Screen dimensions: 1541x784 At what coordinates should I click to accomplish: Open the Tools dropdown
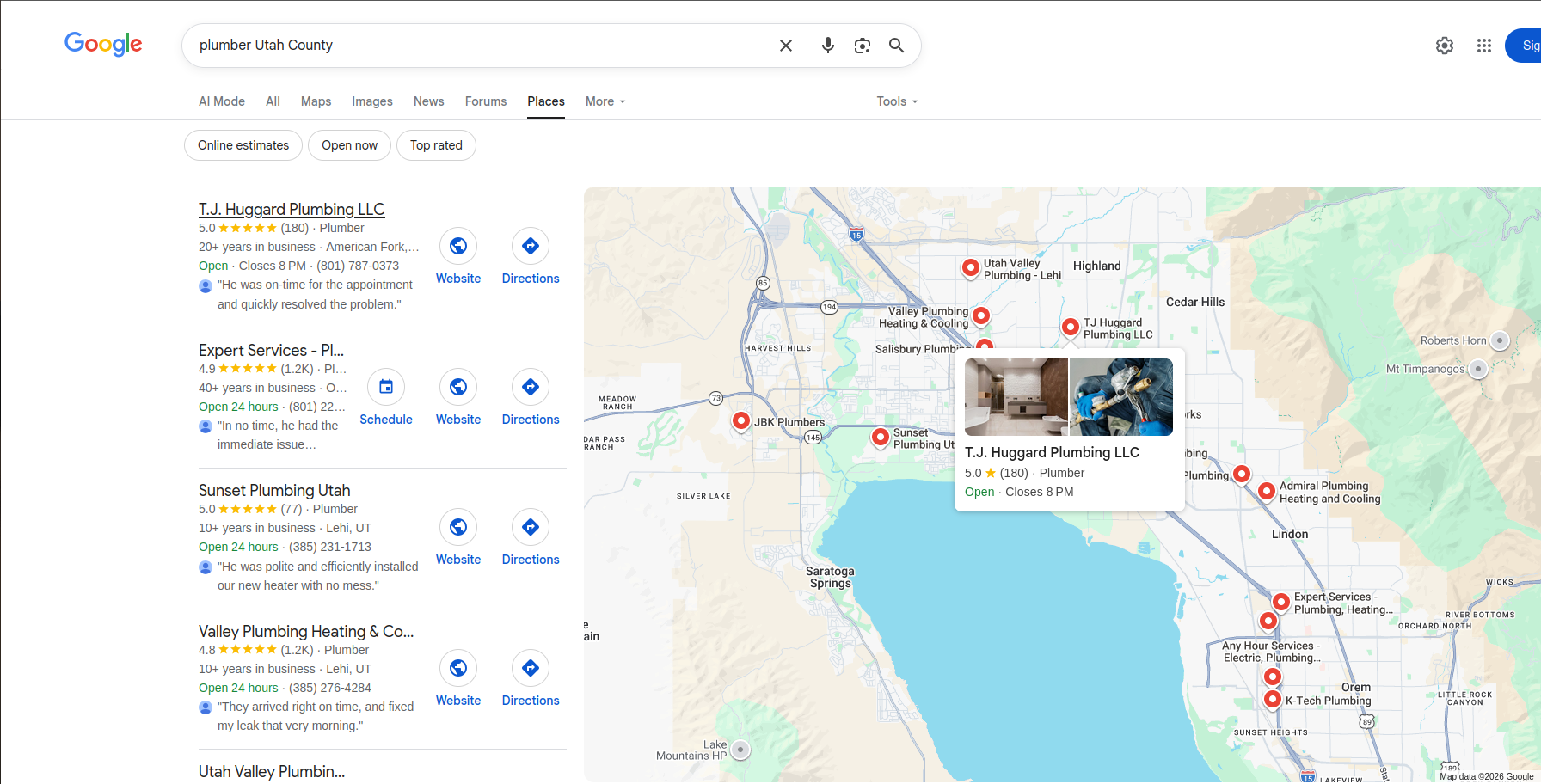click(896, 101)
